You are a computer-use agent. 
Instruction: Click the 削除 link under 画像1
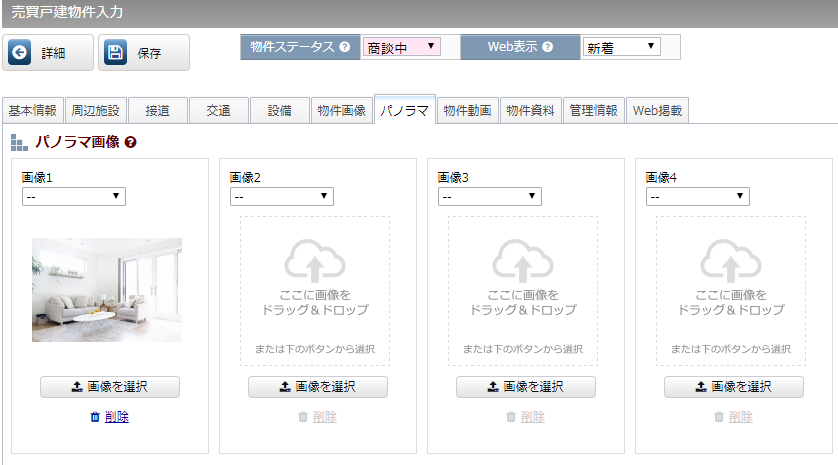point(117,417)
